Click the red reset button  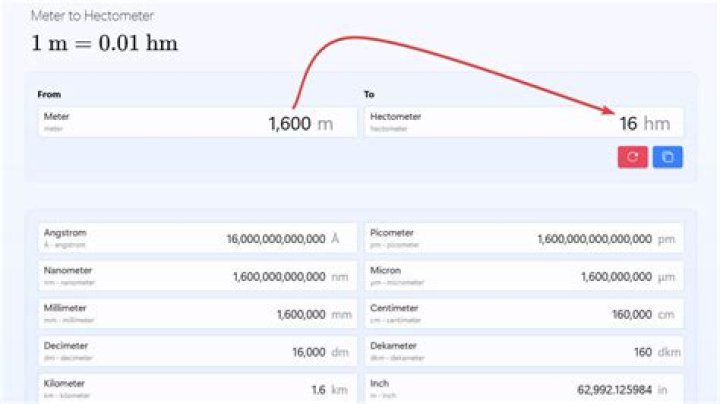click(632, 157)
